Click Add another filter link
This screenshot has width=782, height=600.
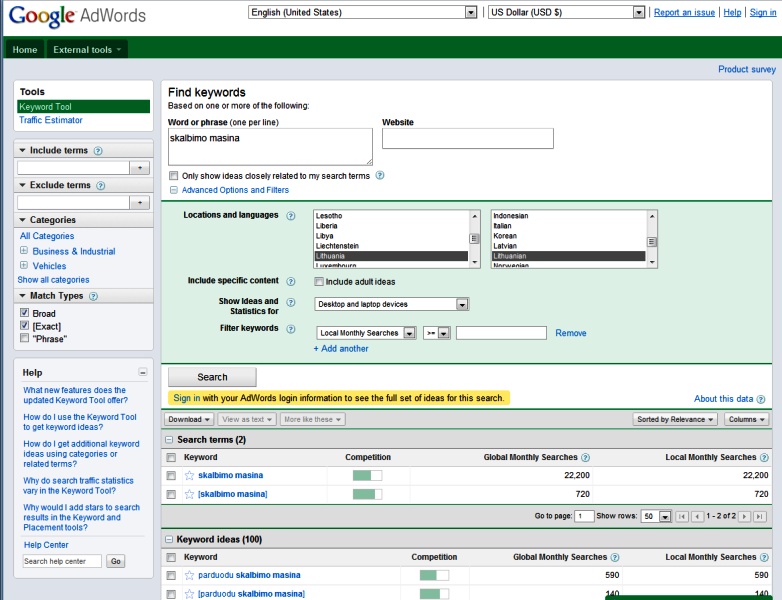[341, 349]
